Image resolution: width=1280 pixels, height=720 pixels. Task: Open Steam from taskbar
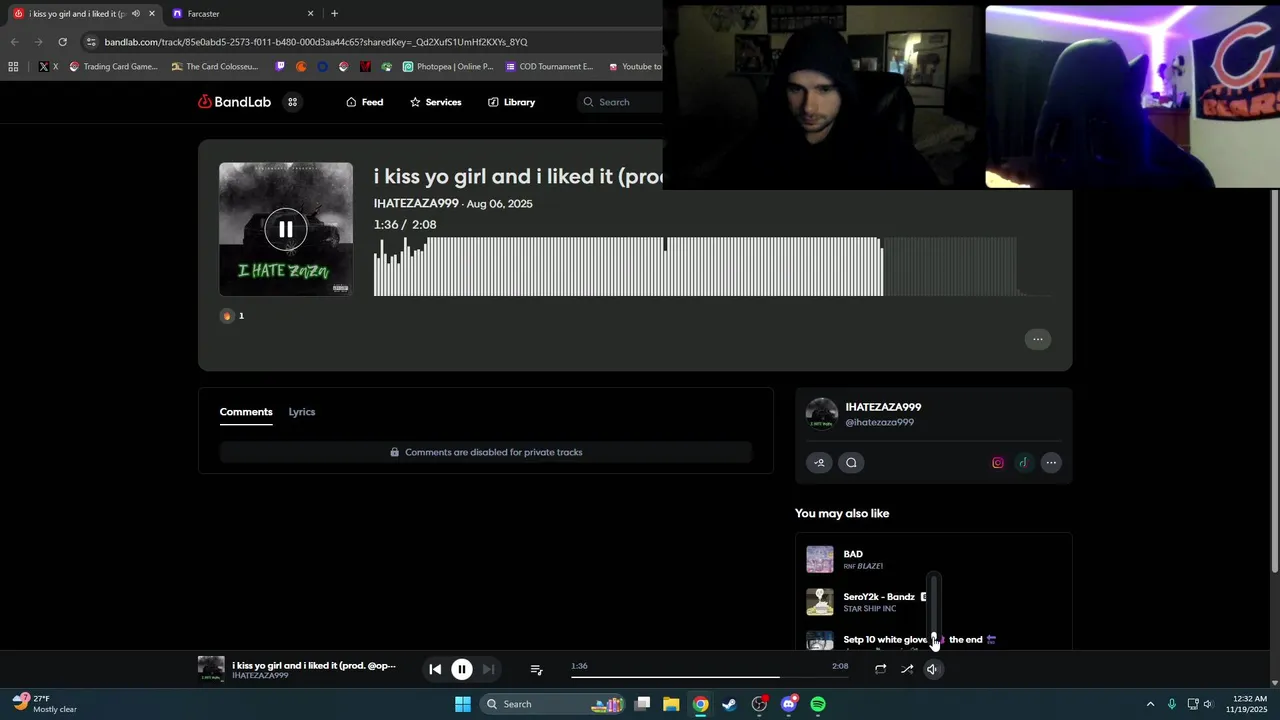pos(729,704)
